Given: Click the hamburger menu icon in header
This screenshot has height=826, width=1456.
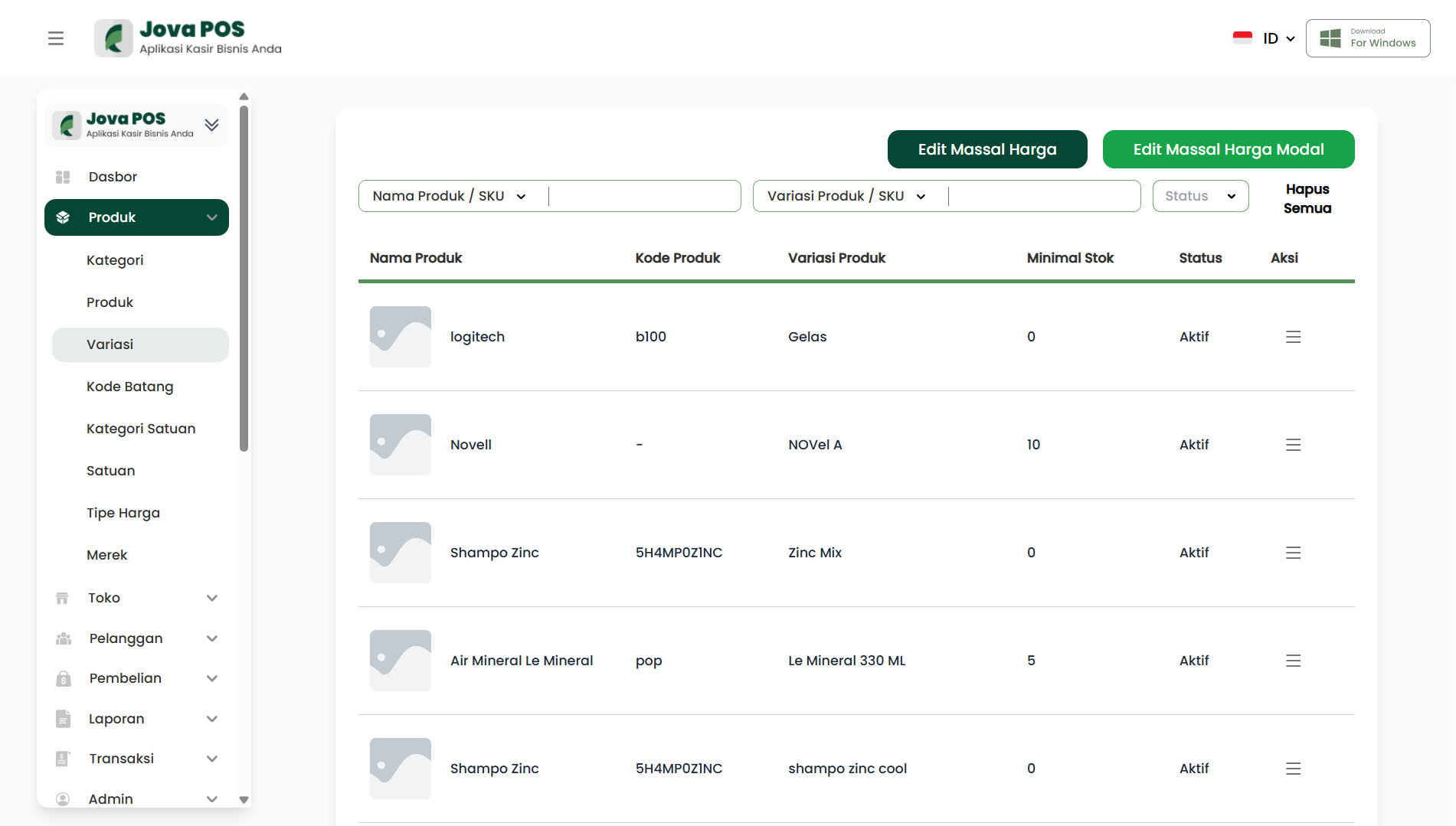Looking at the screenshot, I should [56, 38].
